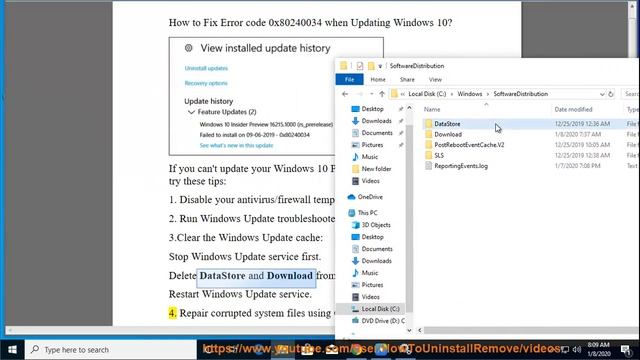Click Local Disk (C:) in breadcrumb path

click(x=427, y=94)
